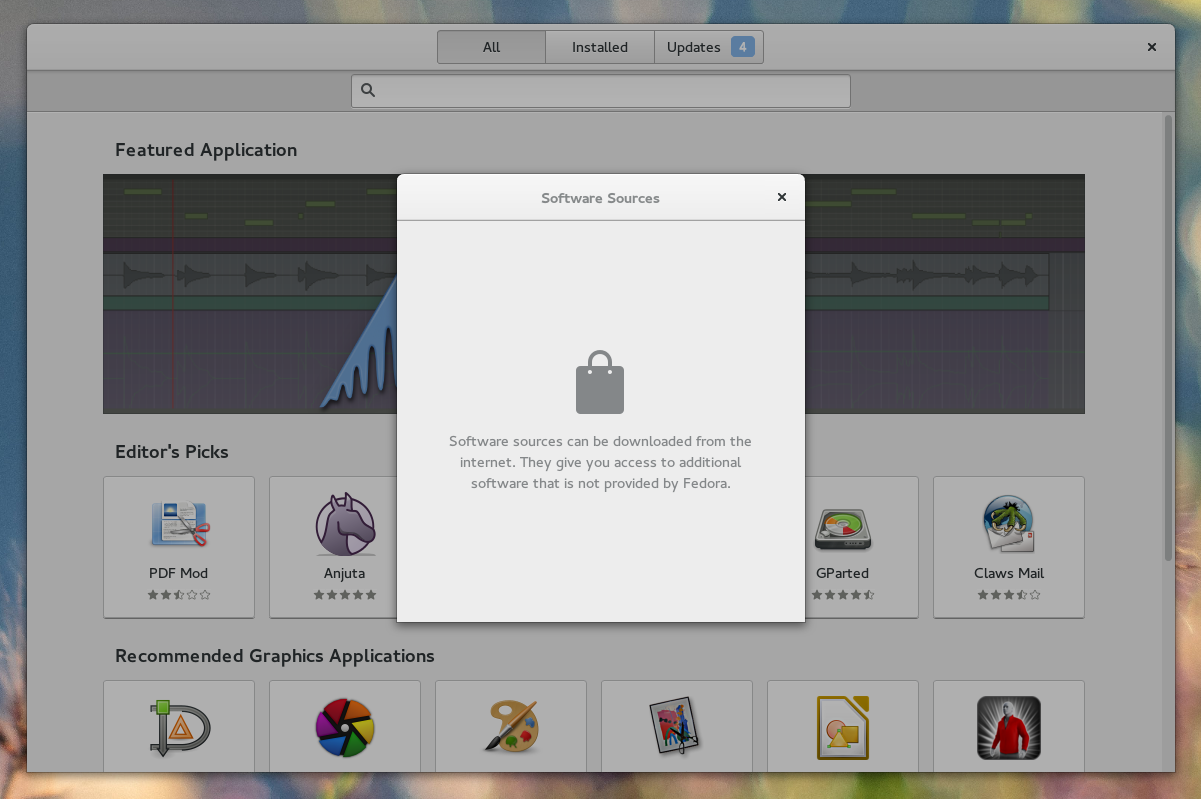1201x799 pixels.
Task: Click PDF Mod star rating
Action: coord(179,594)
